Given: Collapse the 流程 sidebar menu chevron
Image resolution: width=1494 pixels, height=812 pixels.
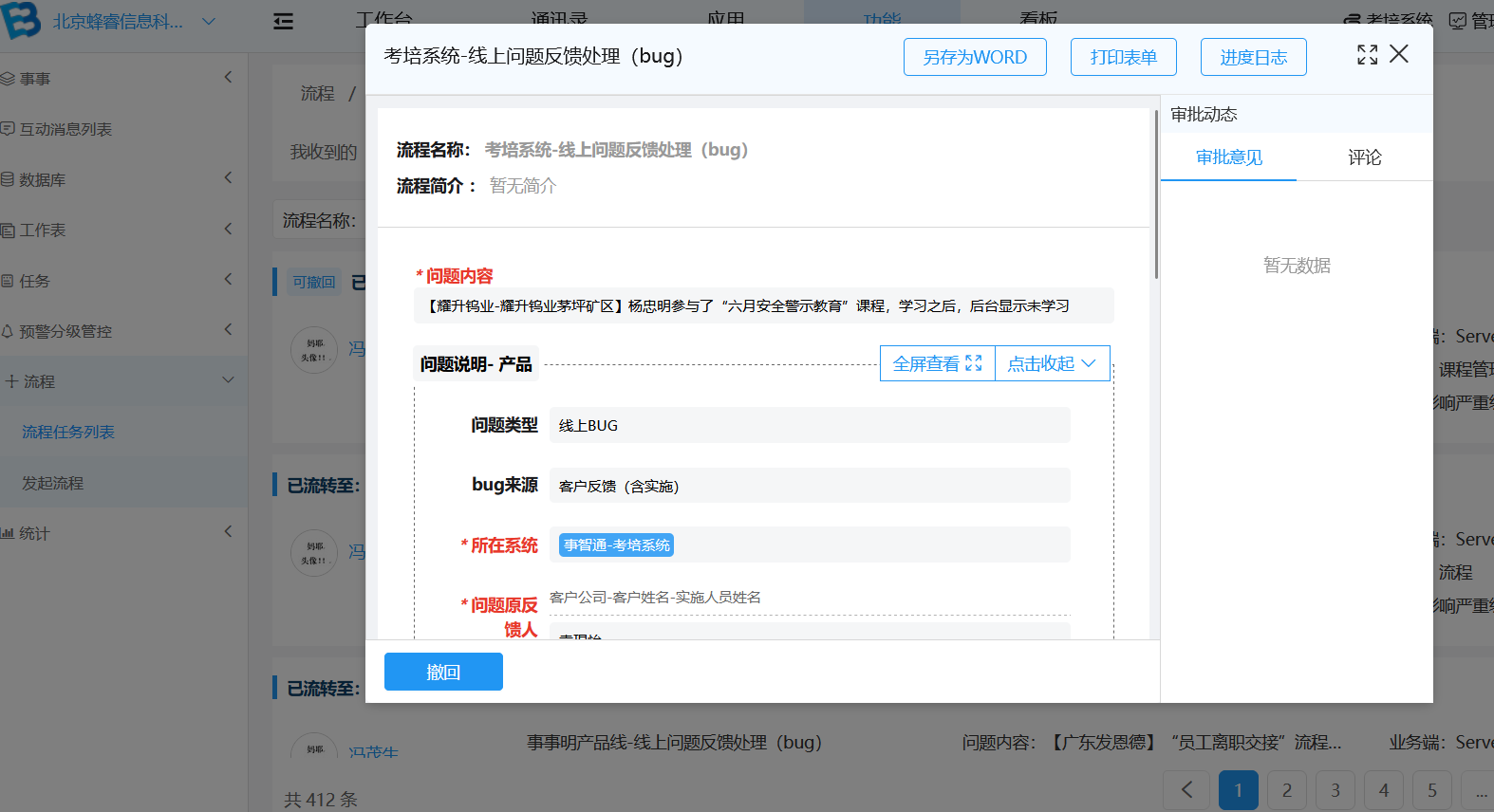Looking at the screenshot, I should click(x=228, y=379).
